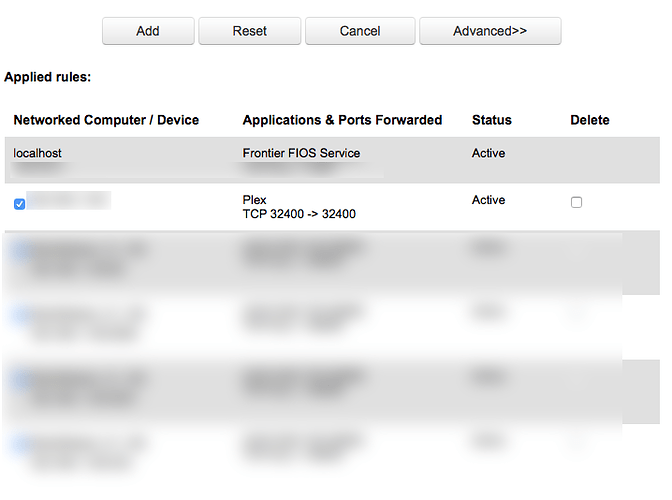
Task: Tick the Delete checkbox in Plex row
Action: (576, 202)
